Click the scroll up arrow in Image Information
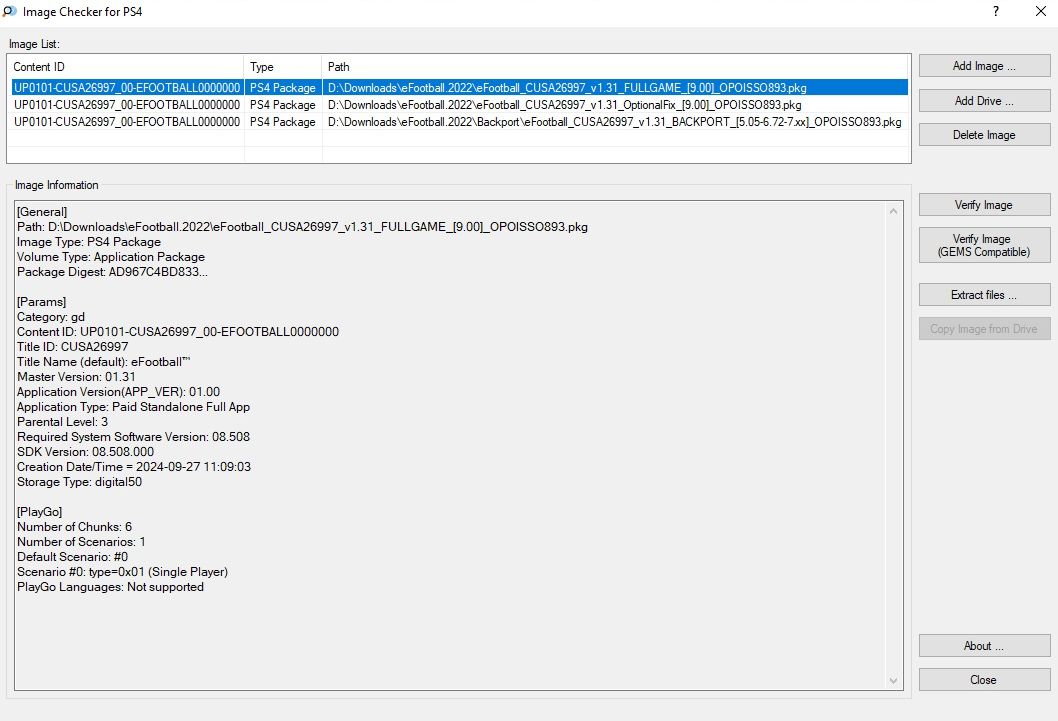 coord(894,211)
